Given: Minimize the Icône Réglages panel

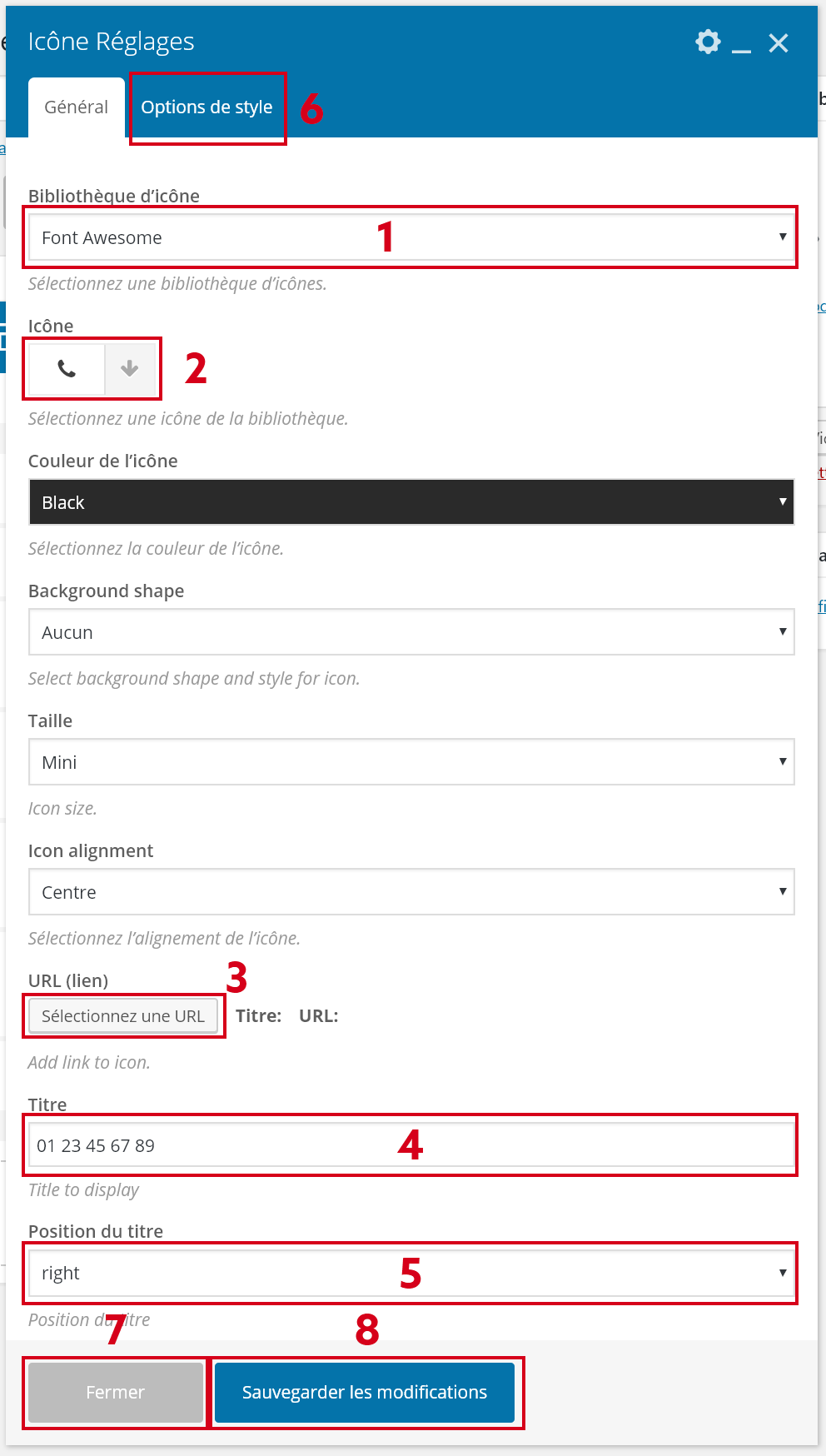Looking at the screenshot, I should (x=741, y=45).
